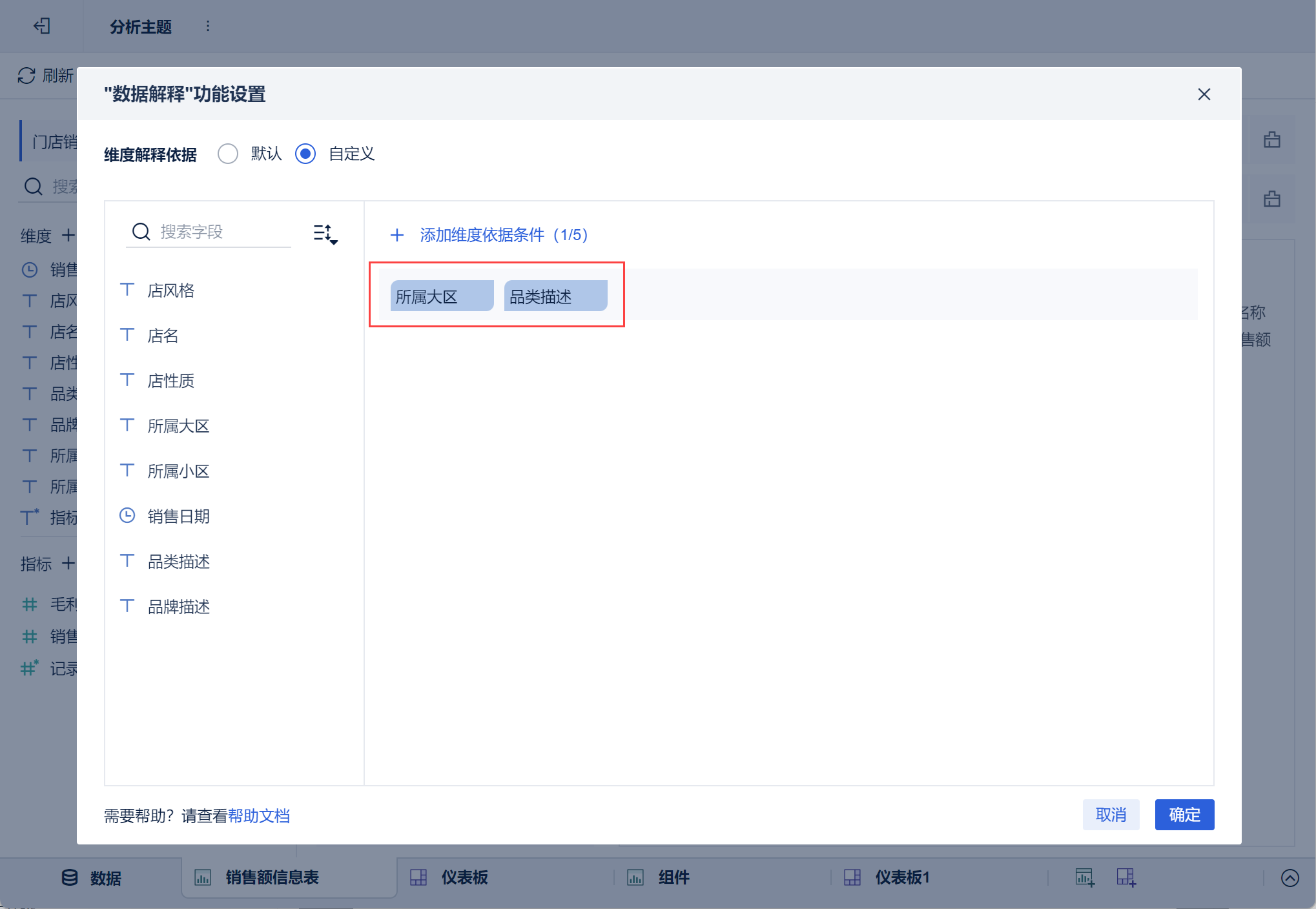The image size is (1316, 909).
Task: Select the 默认 radio option
Action: [228, 154]
